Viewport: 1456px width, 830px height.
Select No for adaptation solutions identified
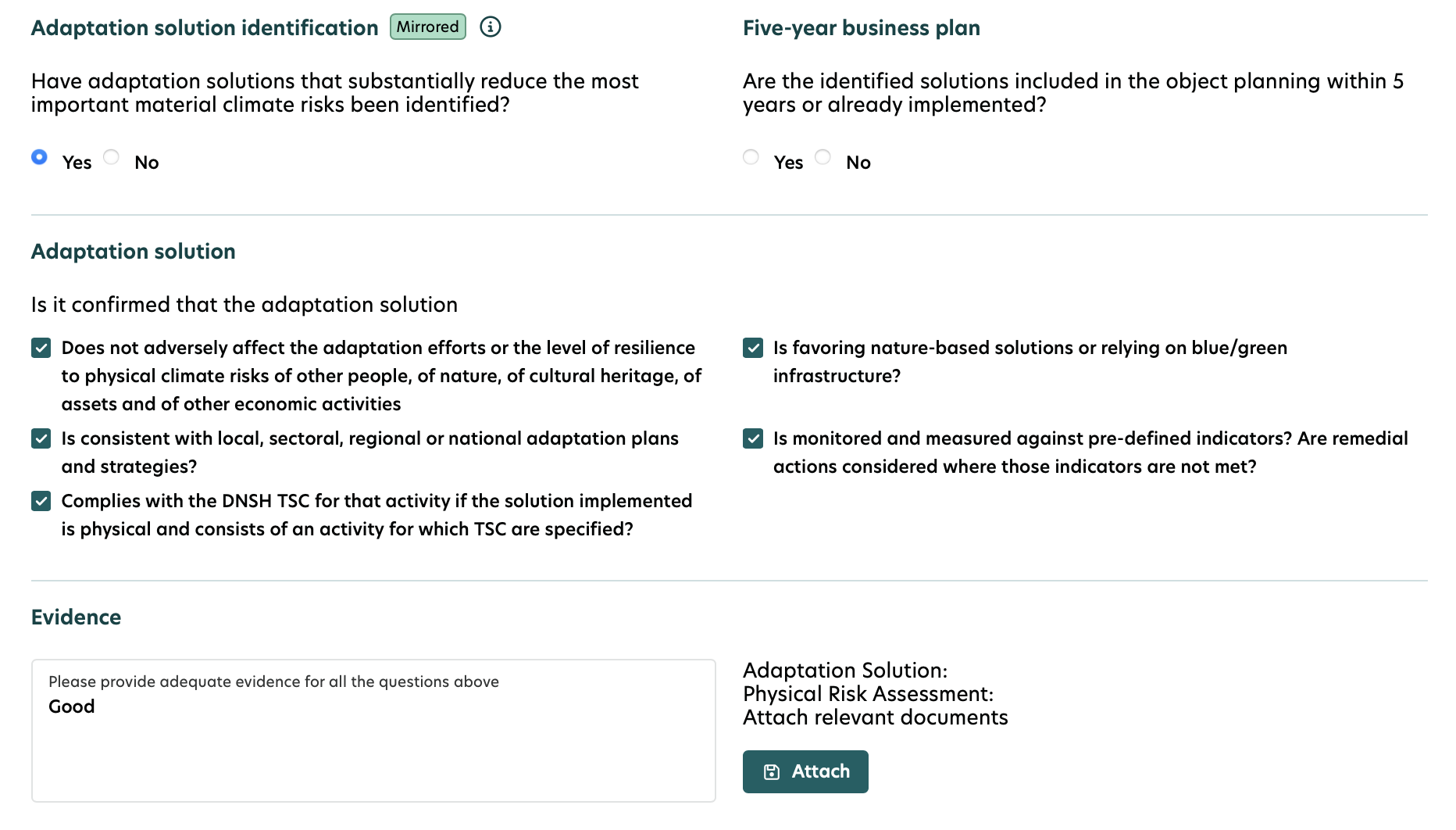(x=112, y=157)
